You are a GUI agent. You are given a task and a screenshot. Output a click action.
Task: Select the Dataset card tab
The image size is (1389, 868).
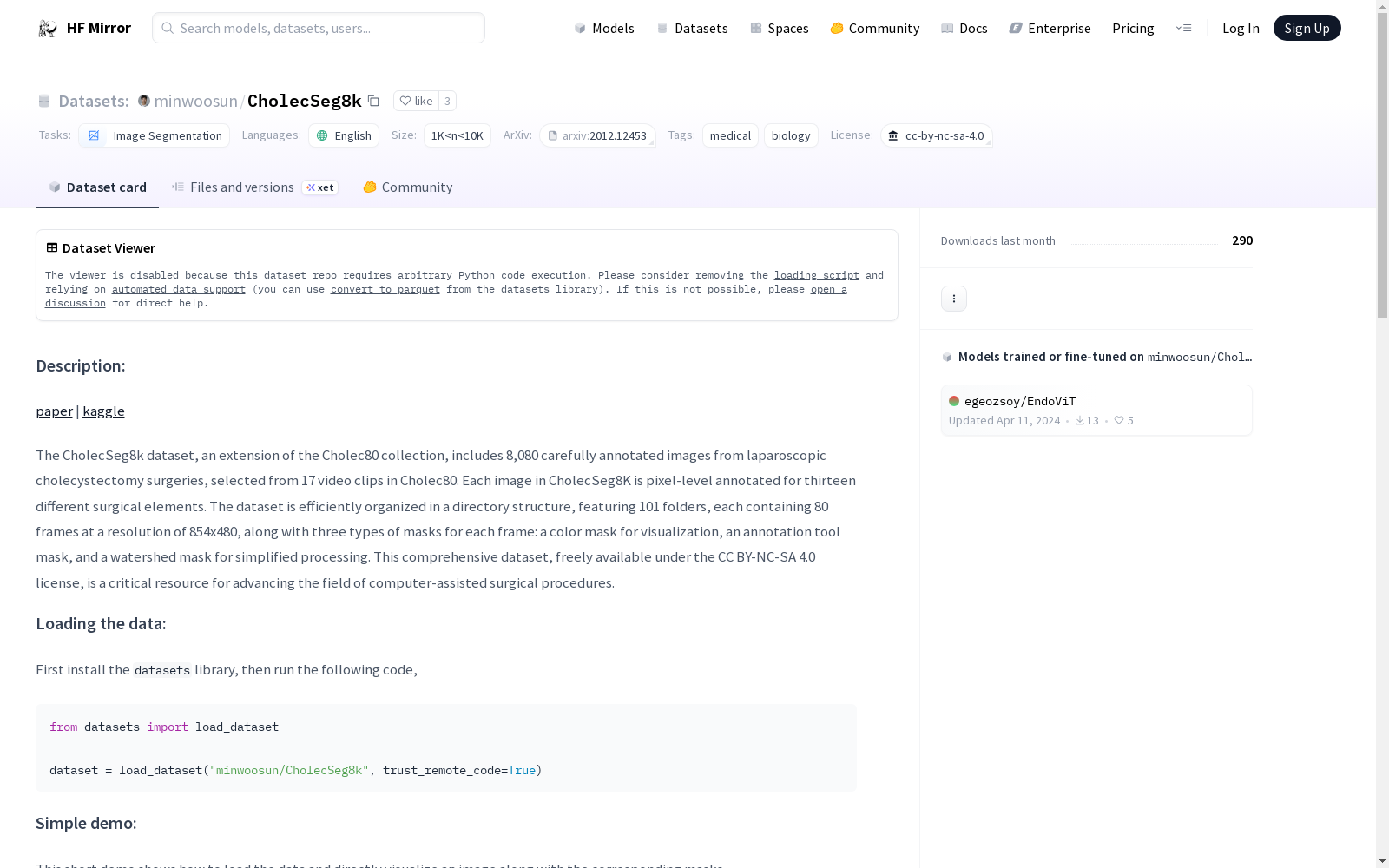click(97, 187)
